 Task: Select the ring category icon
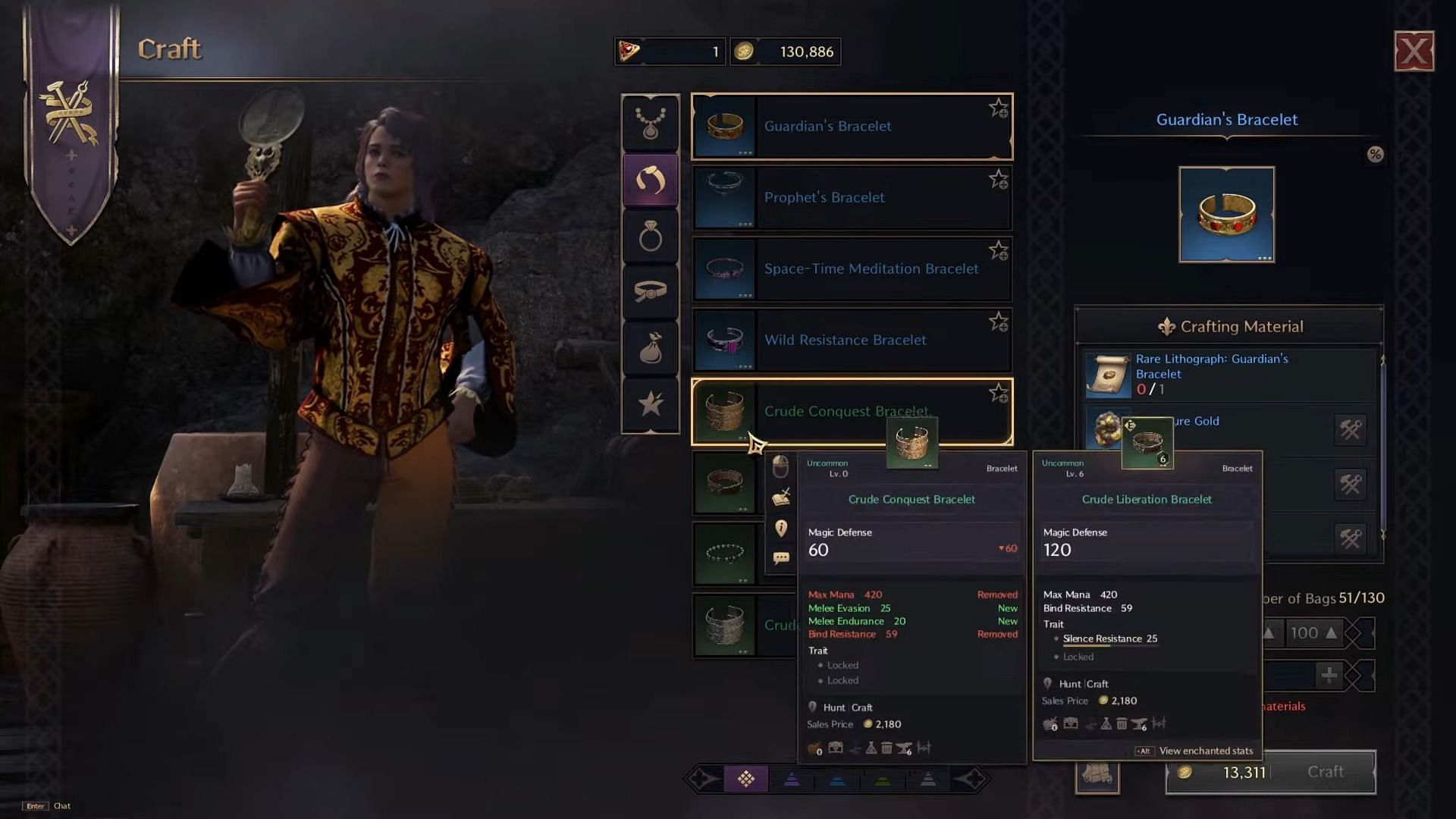[x=651, y=237]
